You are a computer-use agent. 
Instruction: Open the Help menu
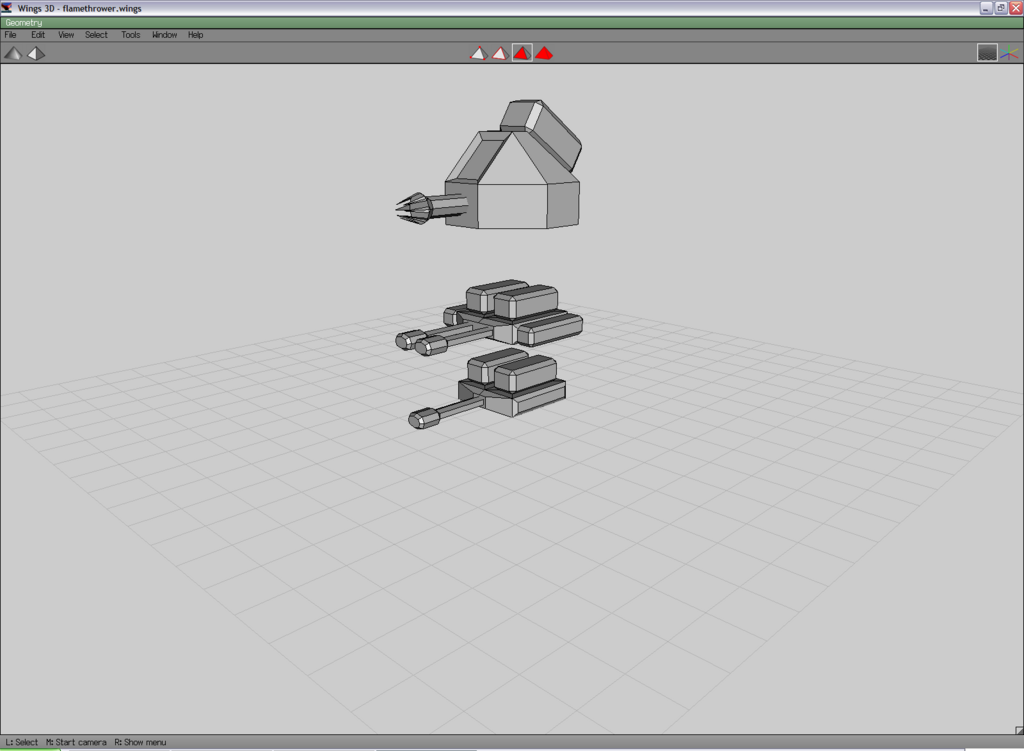(195, 35)
